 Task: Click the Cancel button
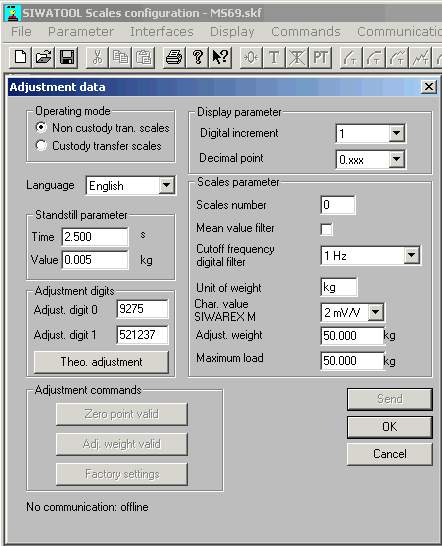[390, 454]
